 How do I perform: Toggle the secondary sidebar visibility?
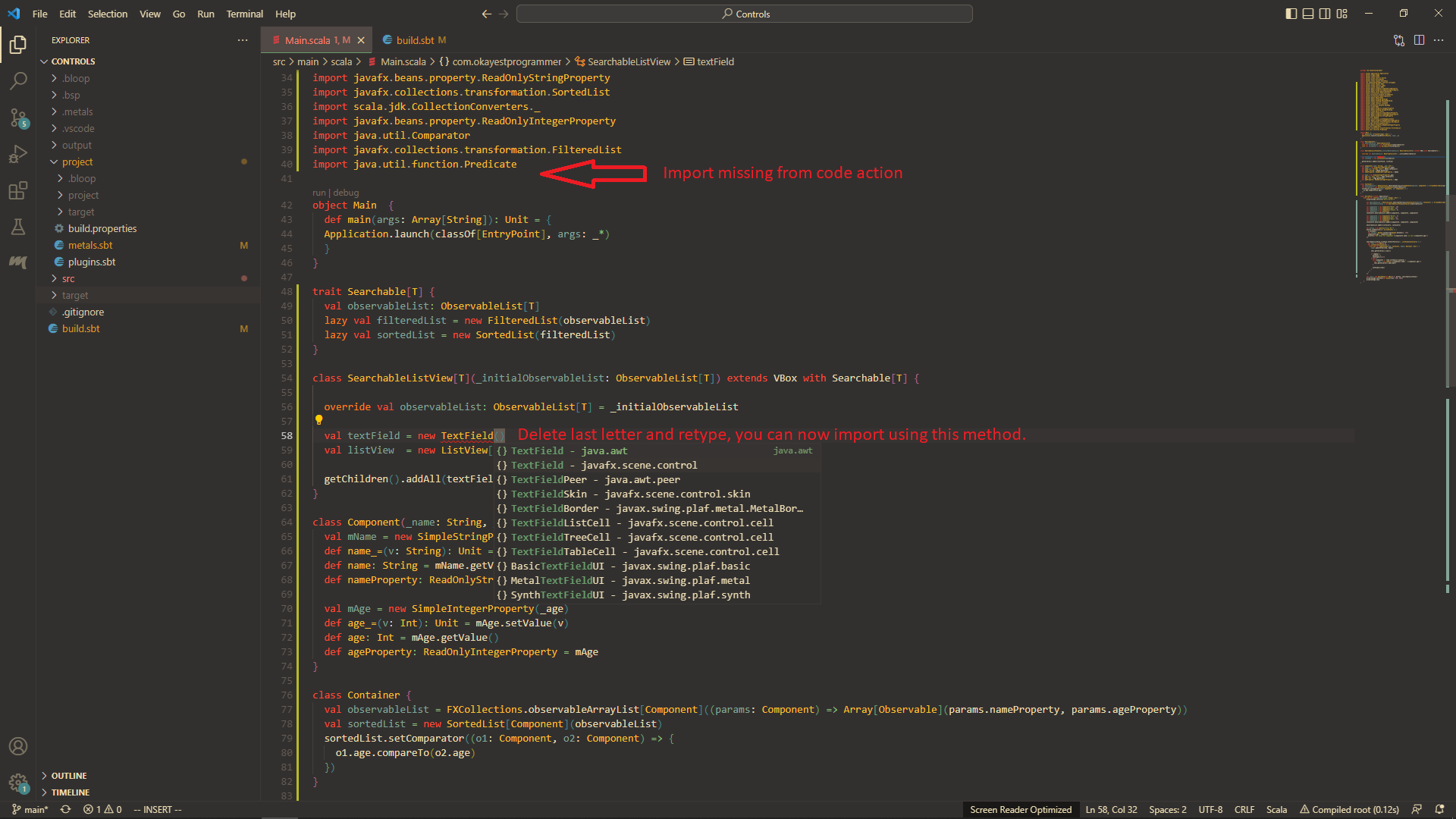tap(1324, 14)
